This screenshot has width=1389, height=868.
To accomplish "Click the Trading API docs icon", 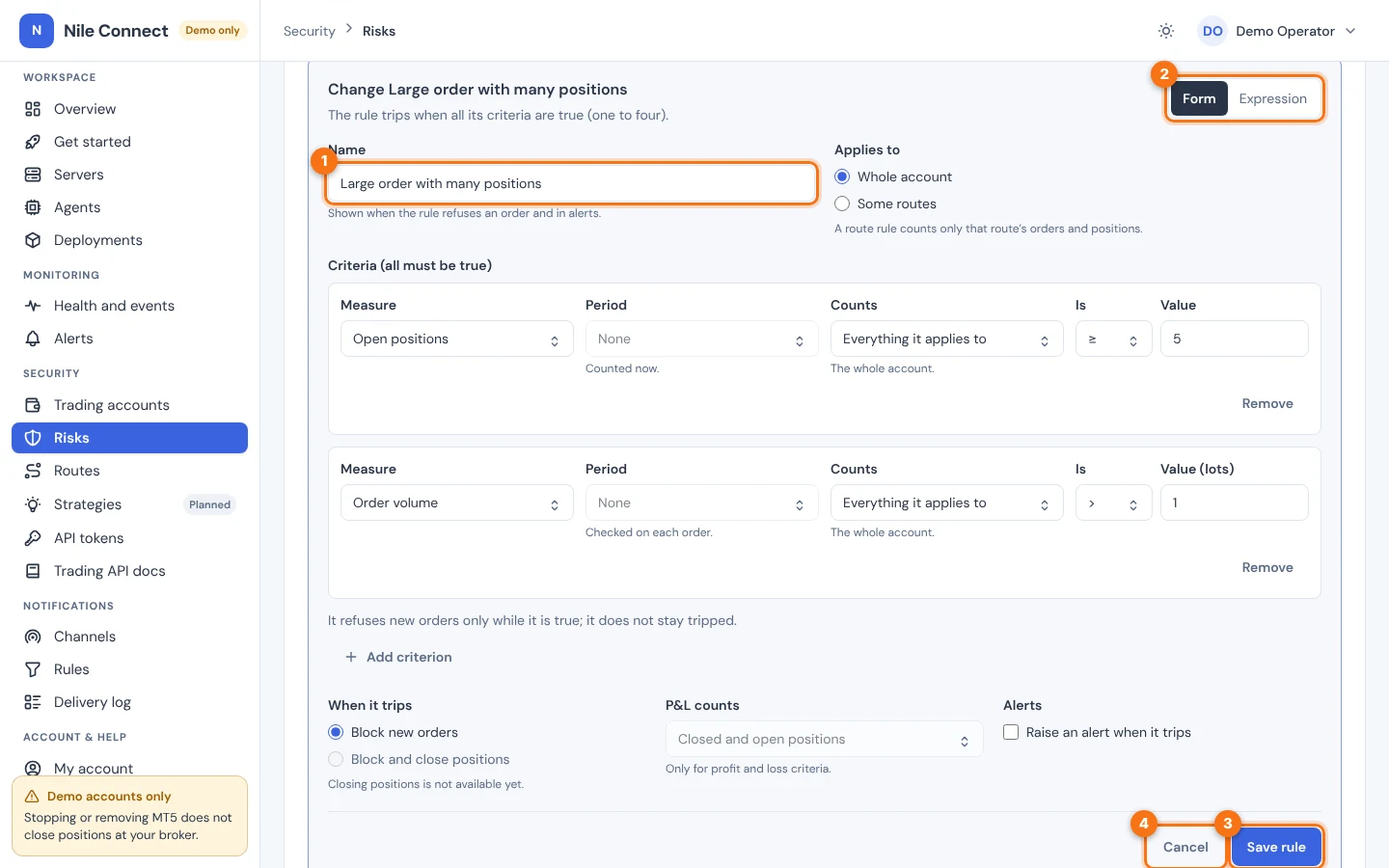I will [x=33, y=571].
